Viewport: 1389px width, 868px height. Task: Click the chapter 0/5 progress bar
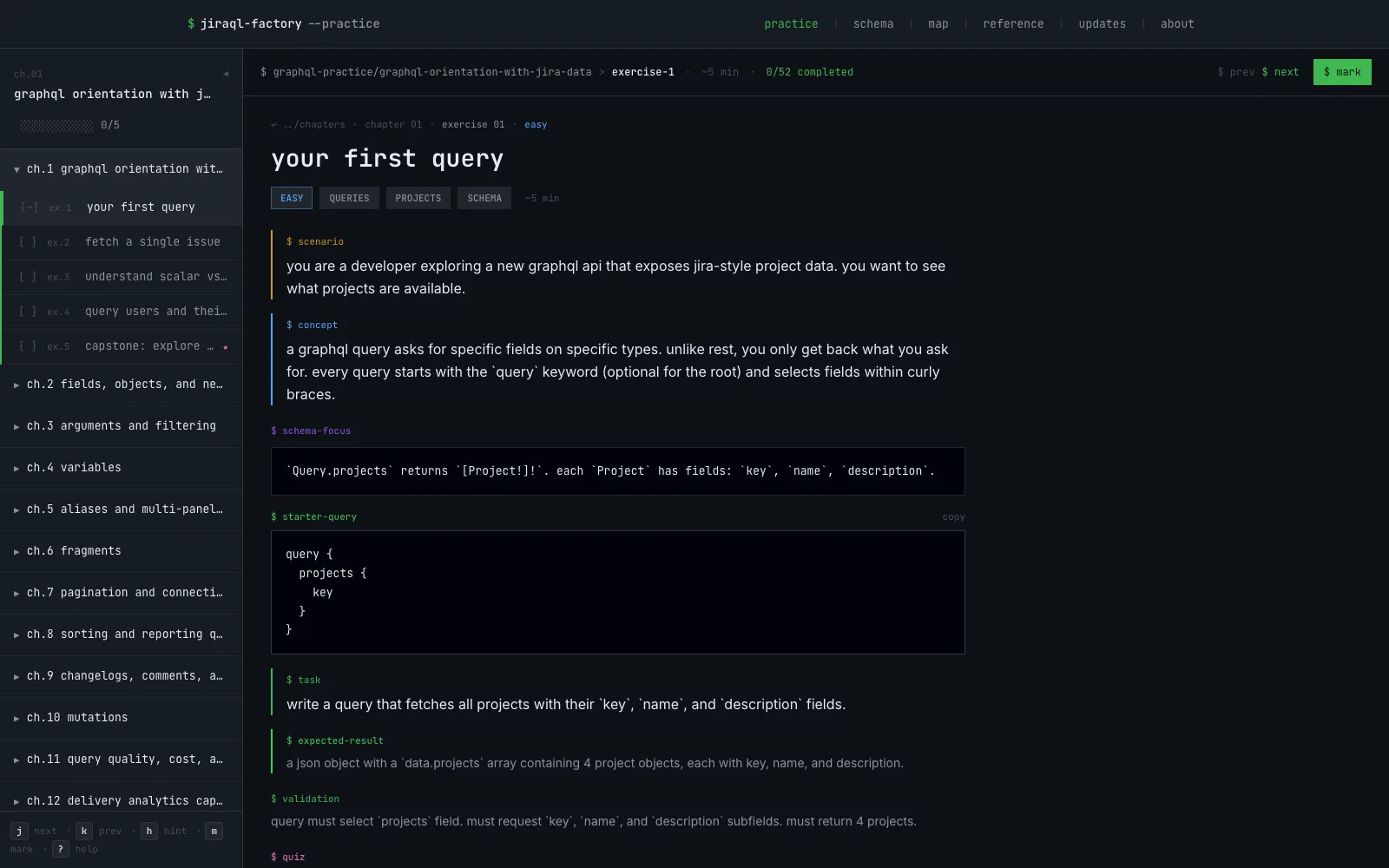pos(56,126)
